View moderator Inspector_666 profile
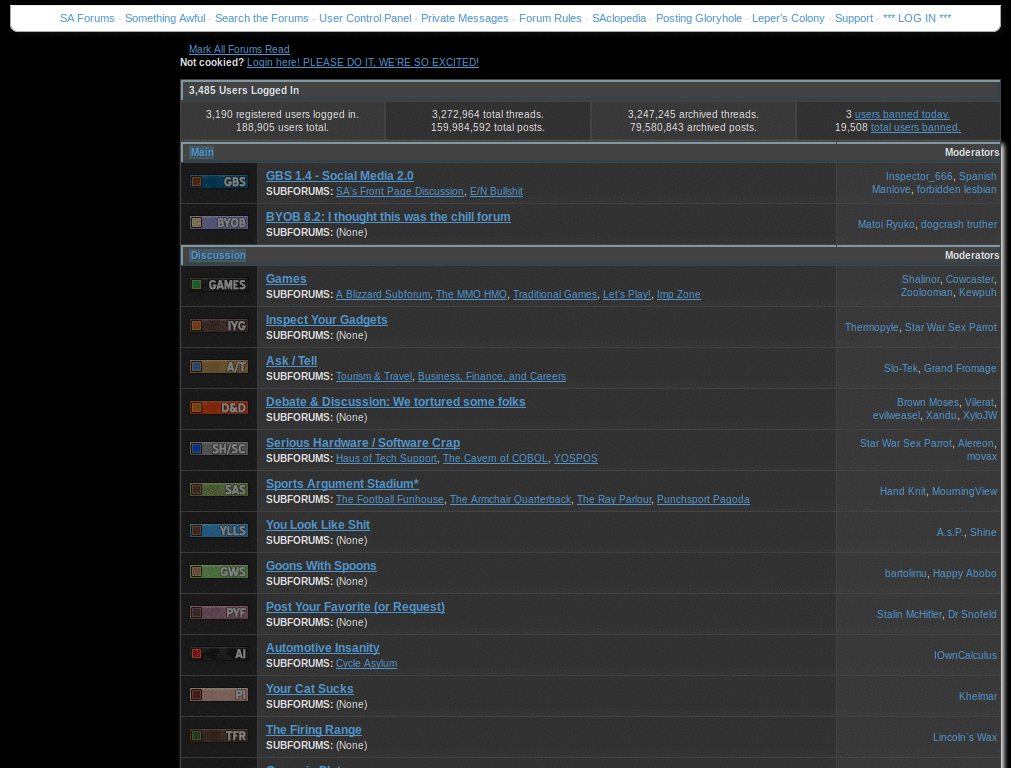Image resolution: width=1024 pixels, height=768 pixels. click(919, 176)
